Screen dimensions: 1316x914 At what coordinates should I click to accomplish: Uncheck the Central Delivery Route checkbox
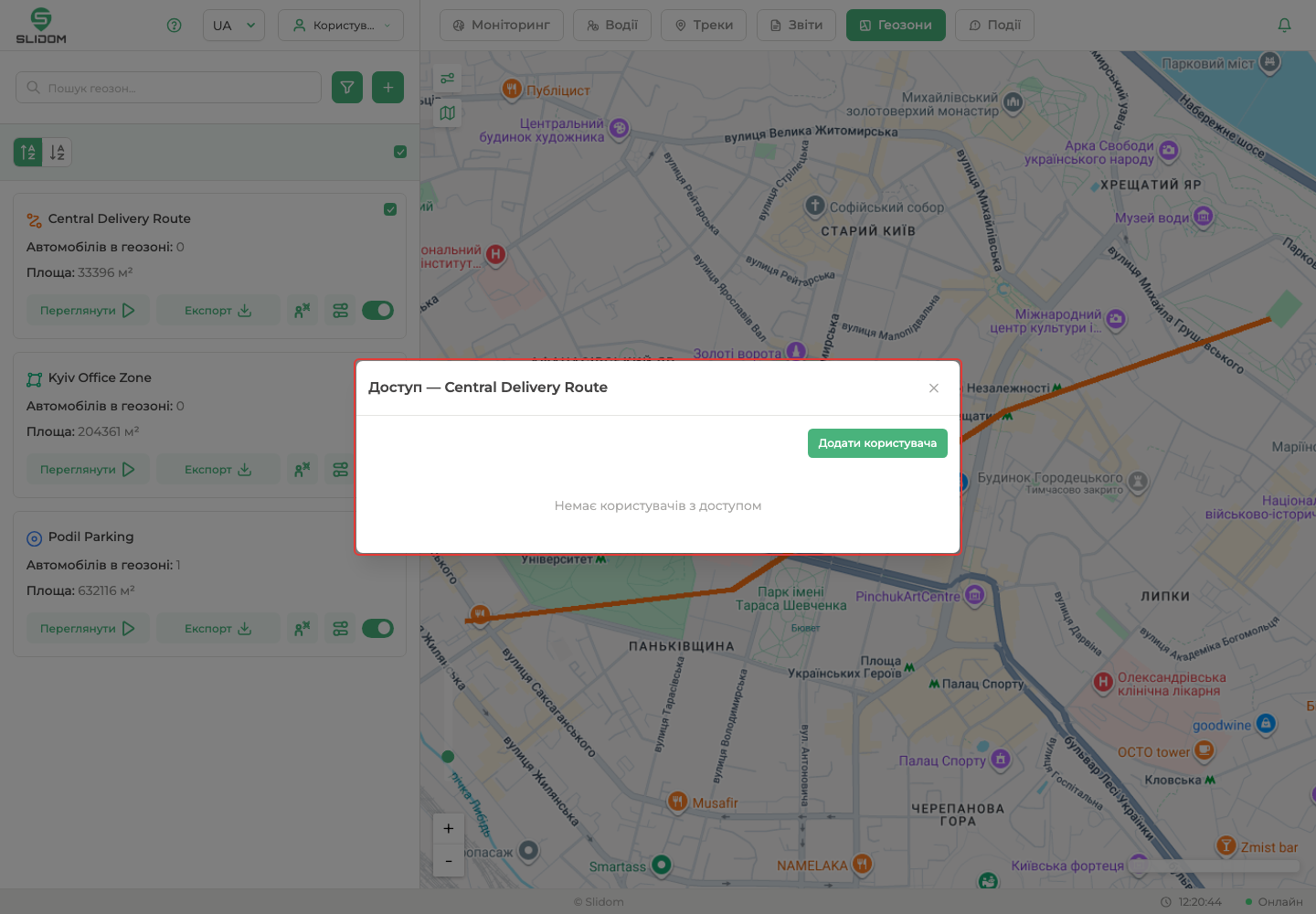pyautogui.click(x=390, y=209)
